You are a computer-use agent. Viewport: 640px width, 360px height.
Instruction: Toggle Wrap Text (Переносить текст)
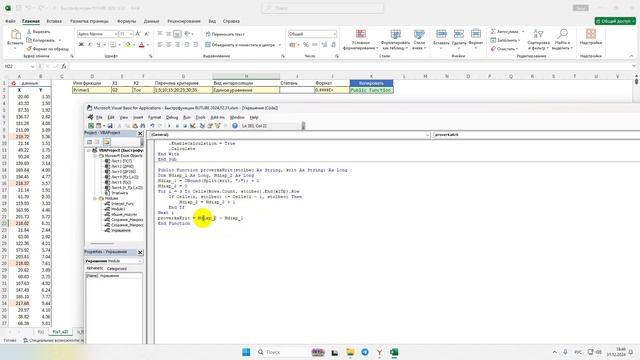point(225,34)
